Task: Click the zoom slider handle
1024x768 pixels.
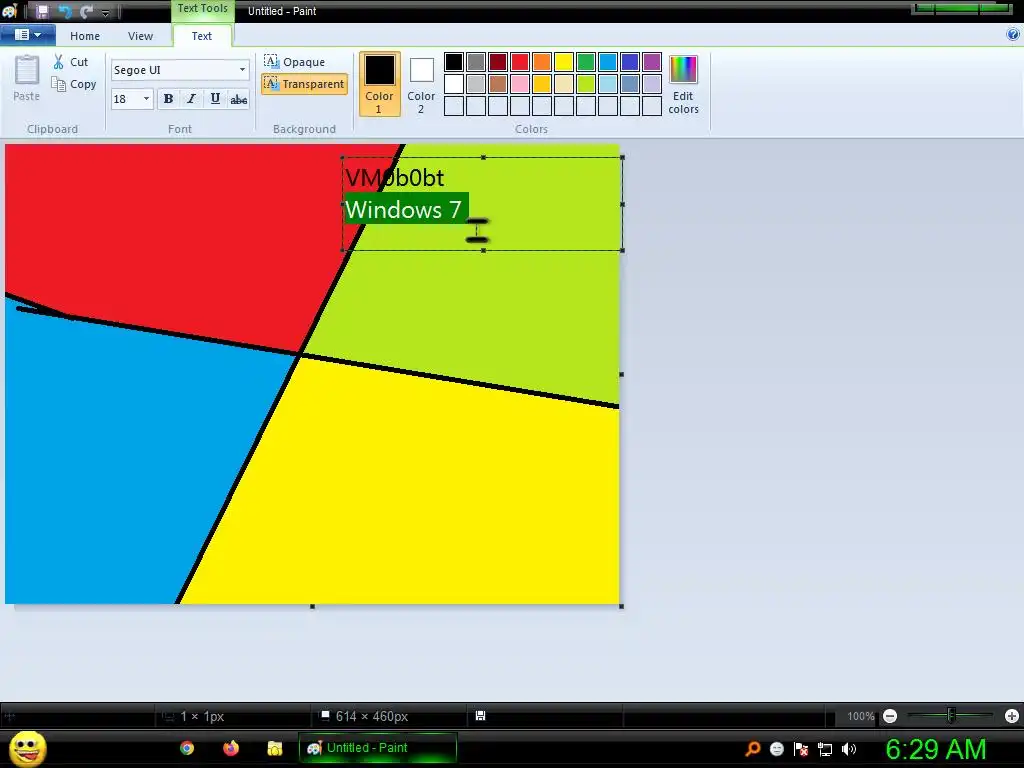Action: (x=951, y=716)
